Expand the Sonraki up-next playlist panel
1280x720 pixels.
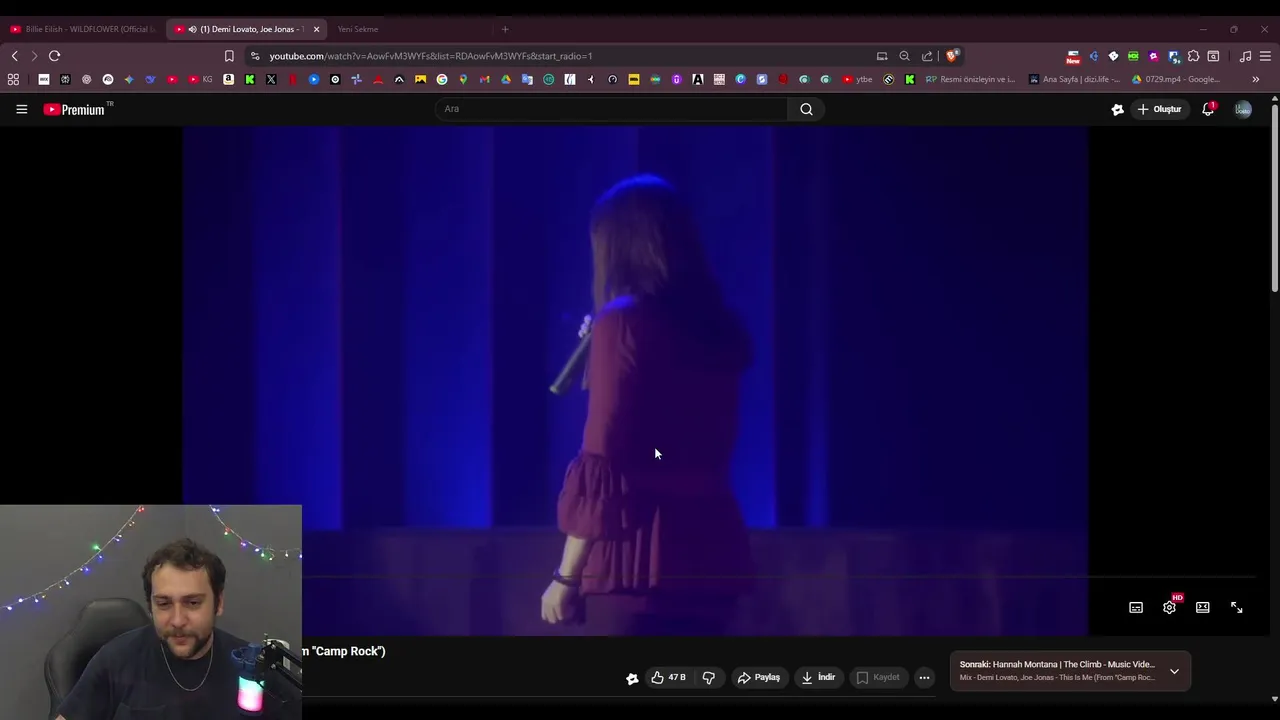pos(1174,671)
